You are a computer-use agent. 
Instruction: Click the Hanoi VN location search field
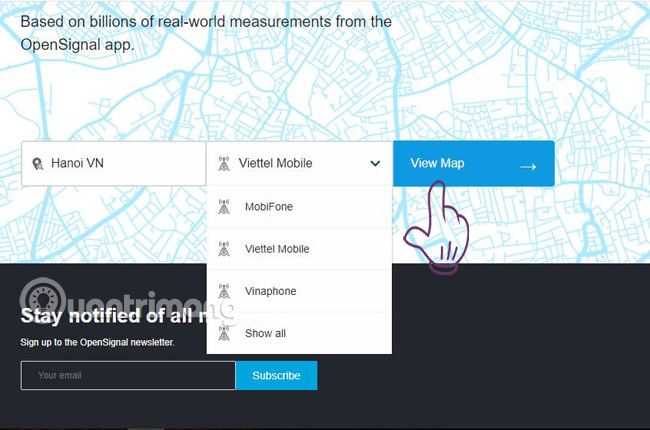pos(114,163)
